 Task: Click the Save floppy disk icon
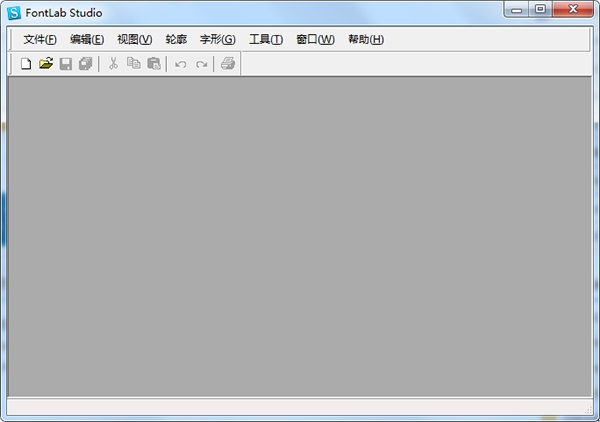pos(66,64)
